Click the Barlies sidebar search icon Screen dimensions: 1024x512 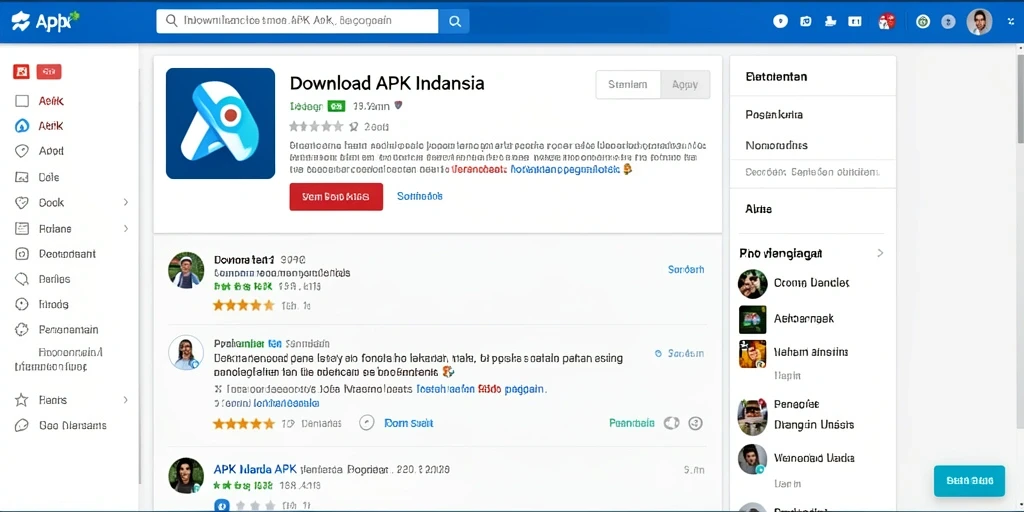tap(22, 279)
